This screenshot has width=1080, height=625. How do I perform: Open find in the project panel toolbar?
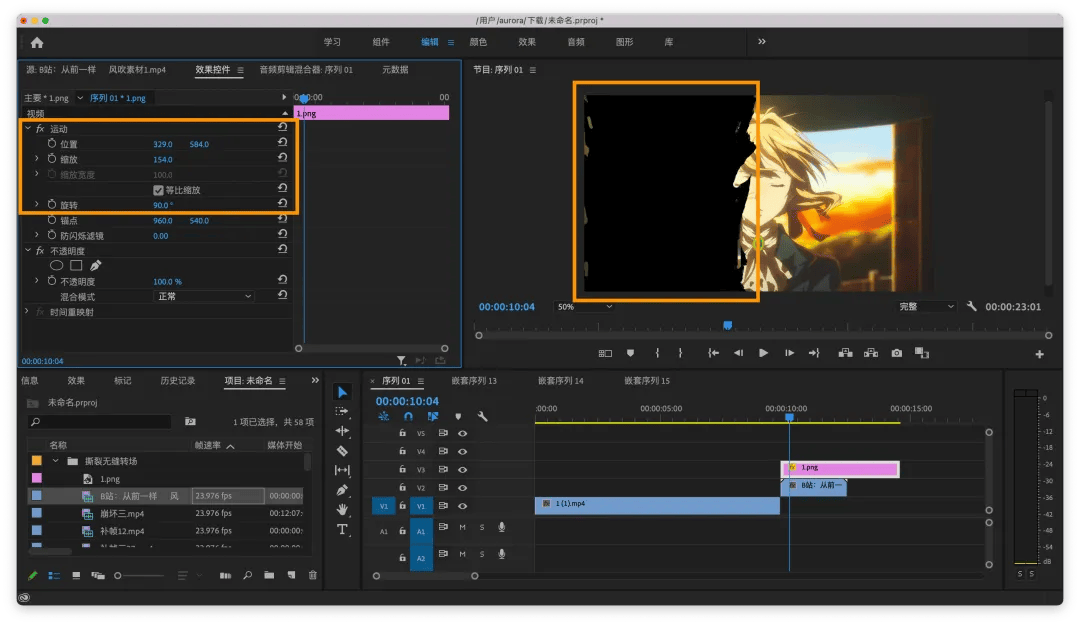247,575
